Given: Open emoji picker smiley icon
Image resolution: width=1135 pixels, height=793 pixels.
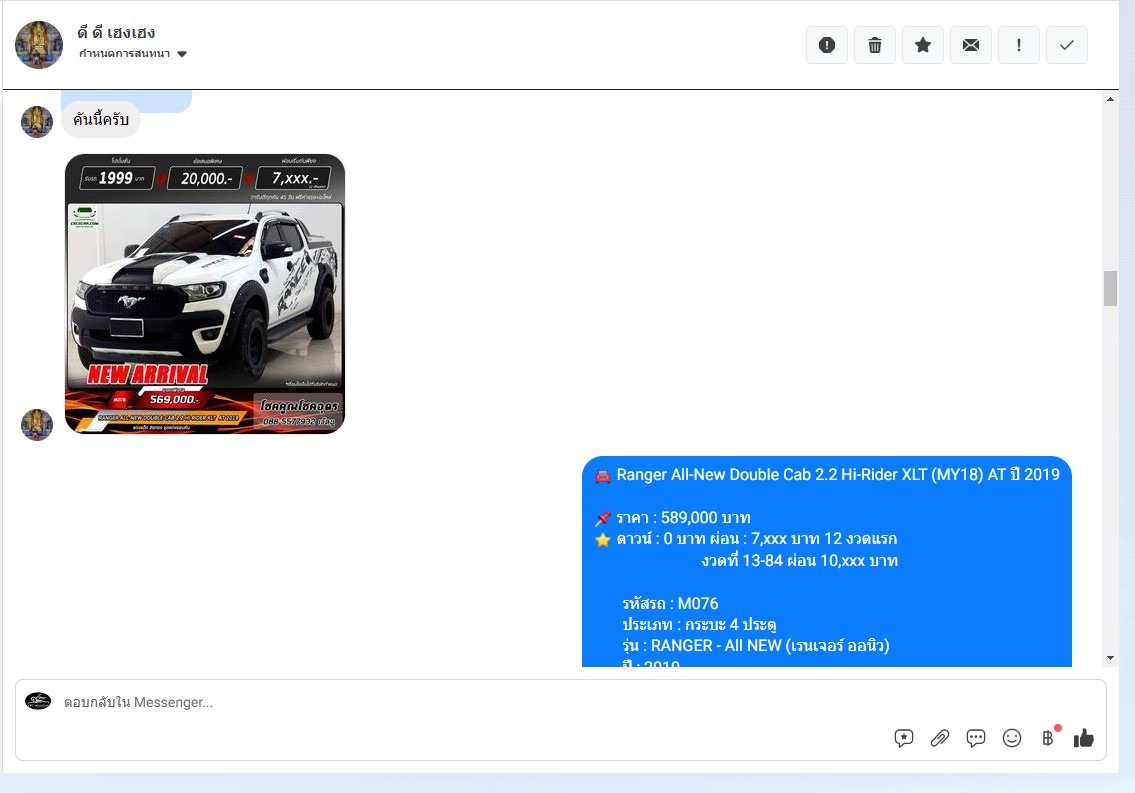Looking at the screenshot, I should 1012,738.
